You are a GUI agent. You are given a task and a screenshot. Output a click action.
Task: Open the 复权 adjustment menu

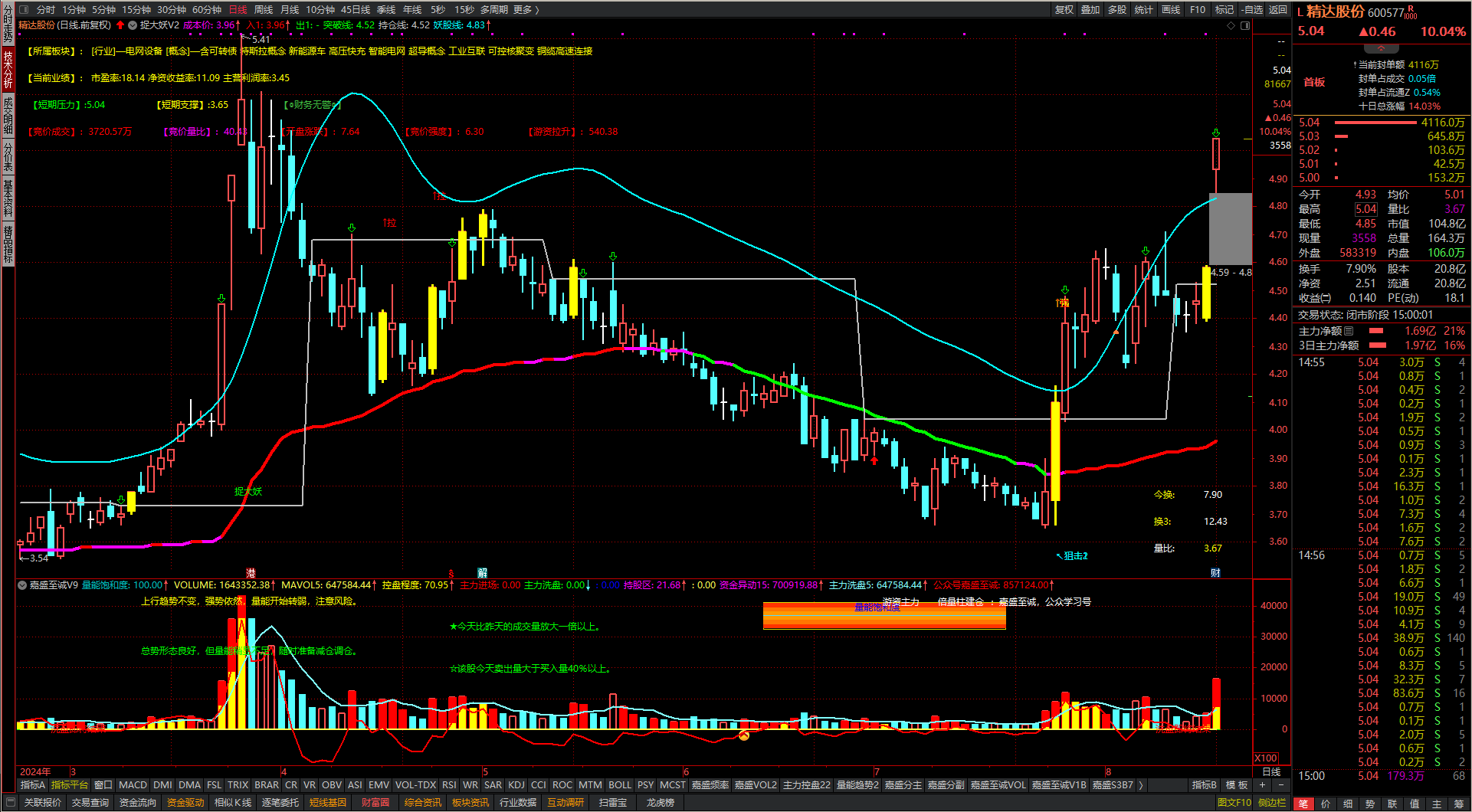point(1064,10)
